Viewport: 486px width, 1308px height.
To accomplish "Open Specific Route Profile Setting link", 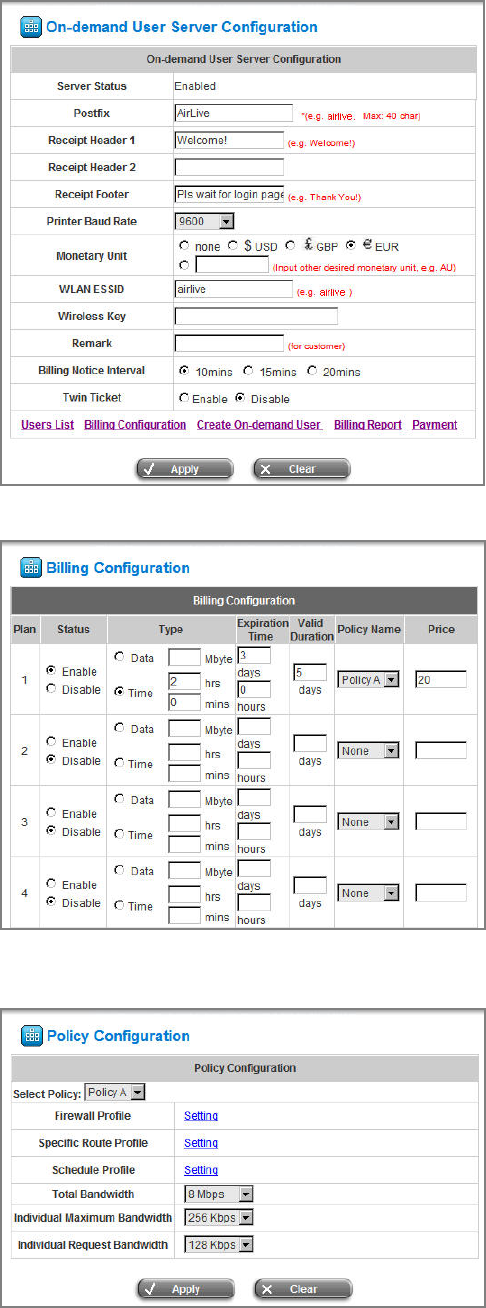I will [x=201, y=1143].
